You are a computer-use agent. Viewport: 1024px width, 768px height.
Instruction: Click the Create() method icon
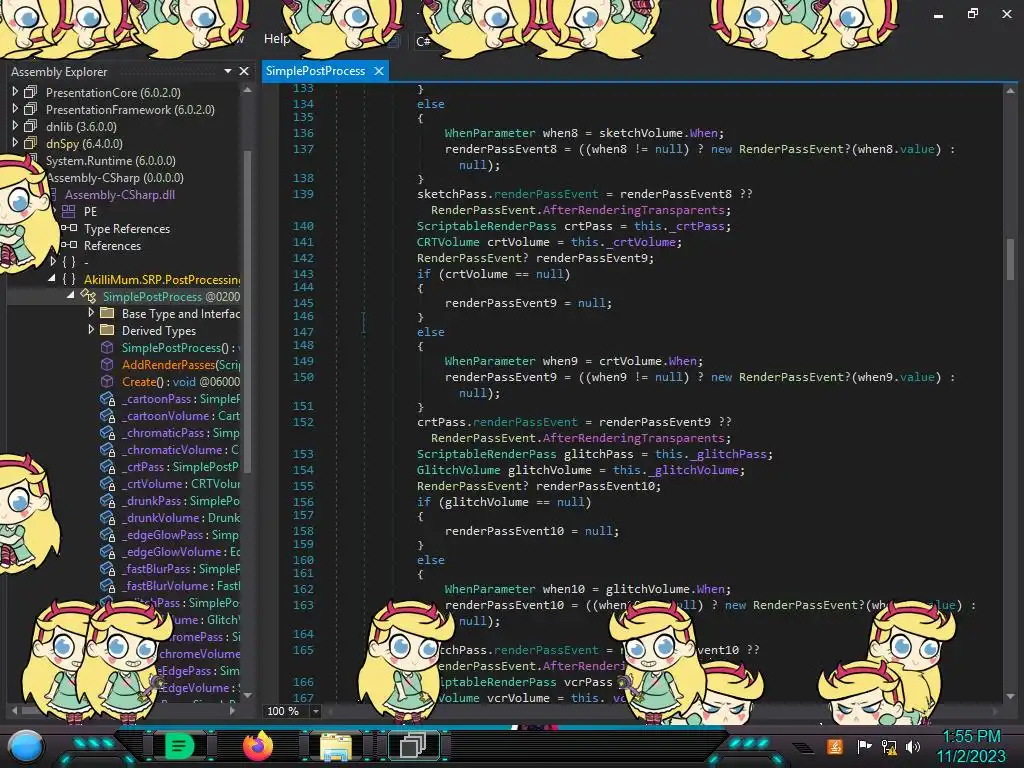tap(107, 381)
